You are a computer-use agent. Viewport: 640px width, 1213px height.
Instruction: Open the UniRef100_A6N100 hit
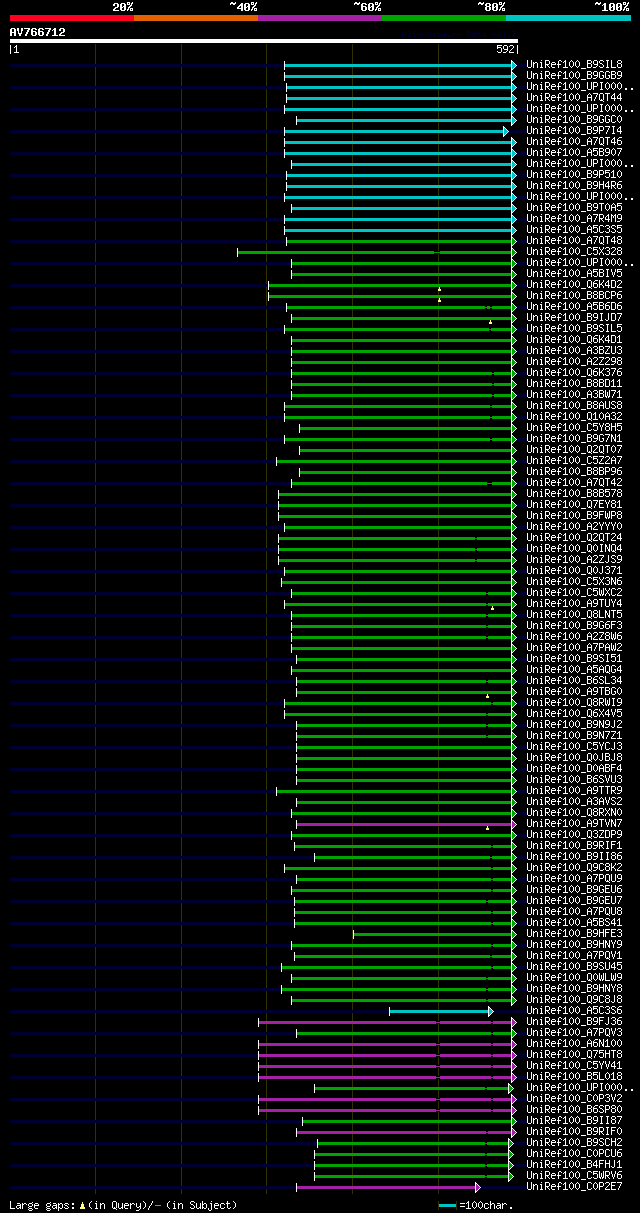point(574,1044)
